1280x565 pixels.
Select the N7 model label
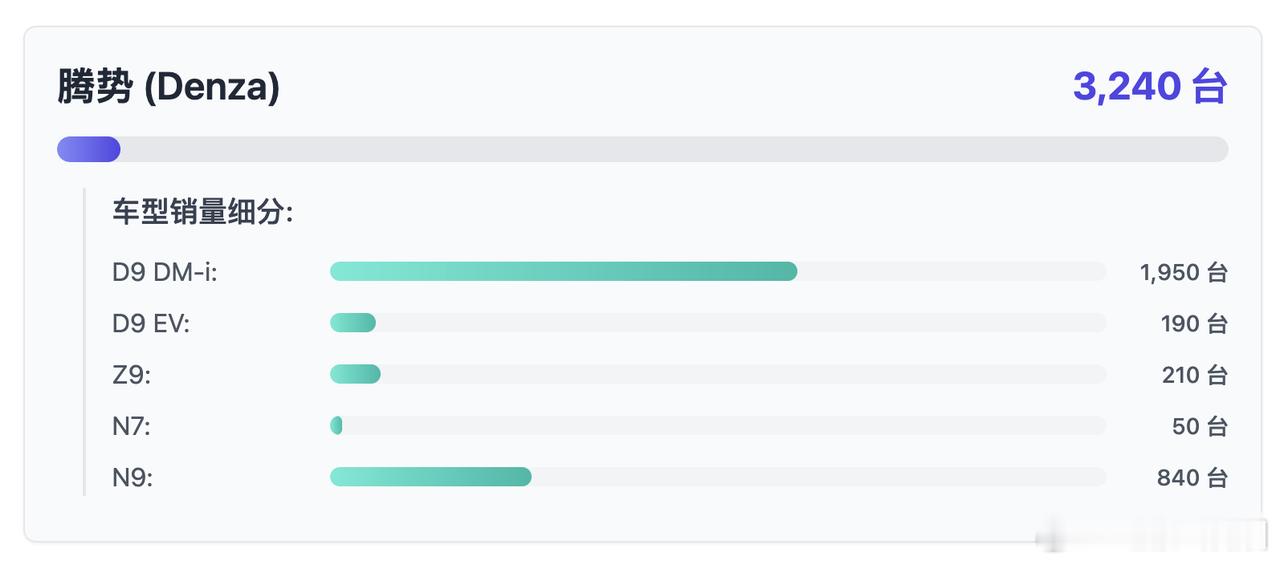132,427
